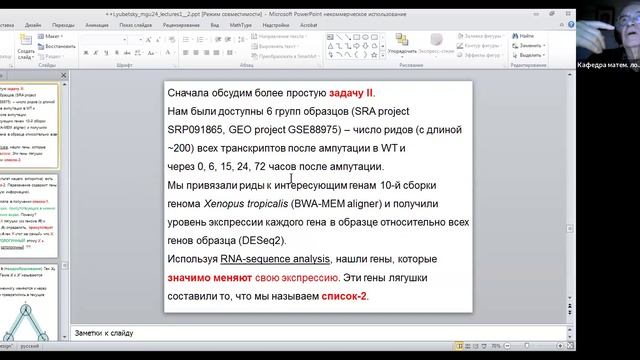
Task: Open the MathType tab
Action: [240, 25]
